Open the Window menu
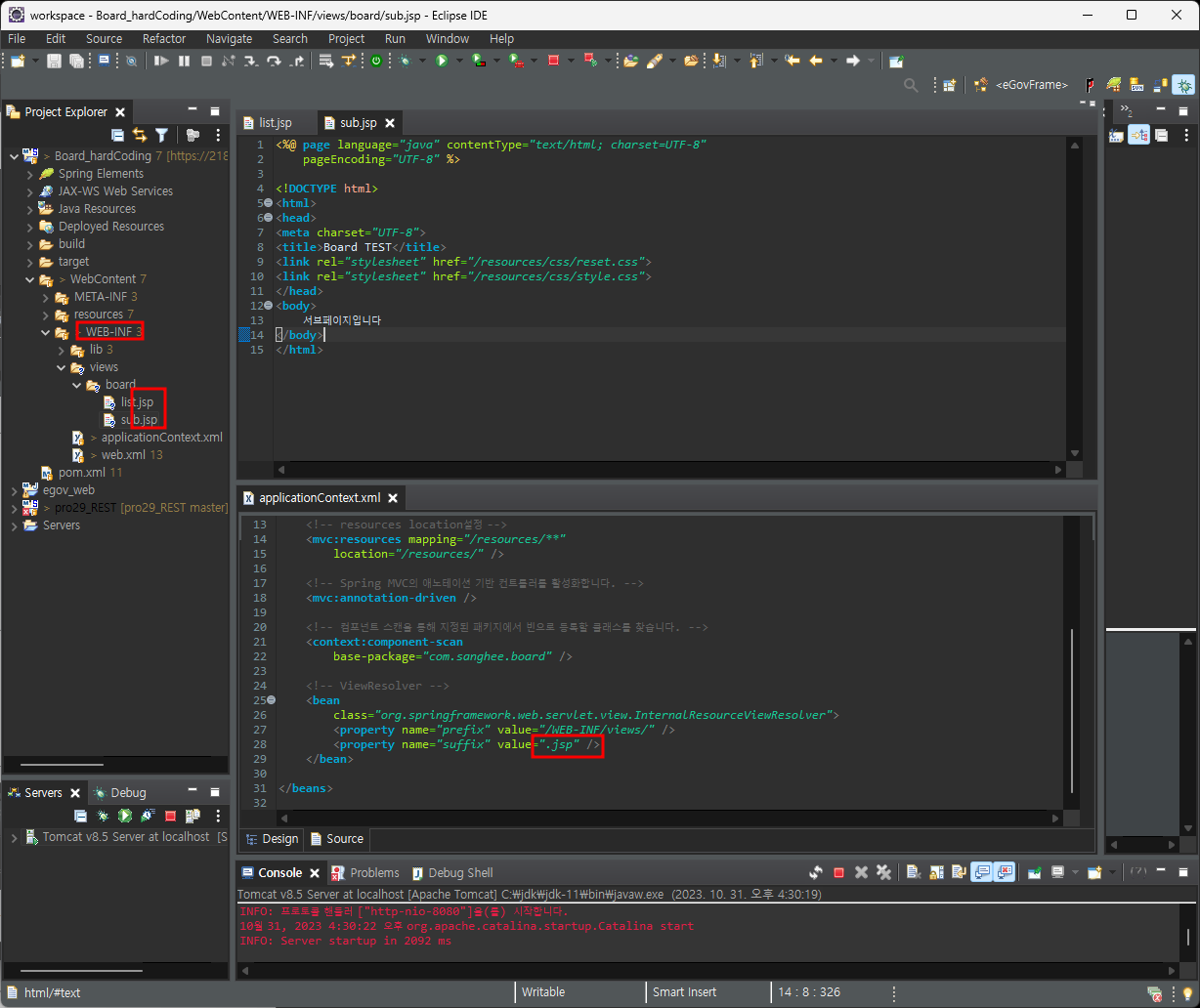The image size is (1200, 1008). [x=447, y=39]
